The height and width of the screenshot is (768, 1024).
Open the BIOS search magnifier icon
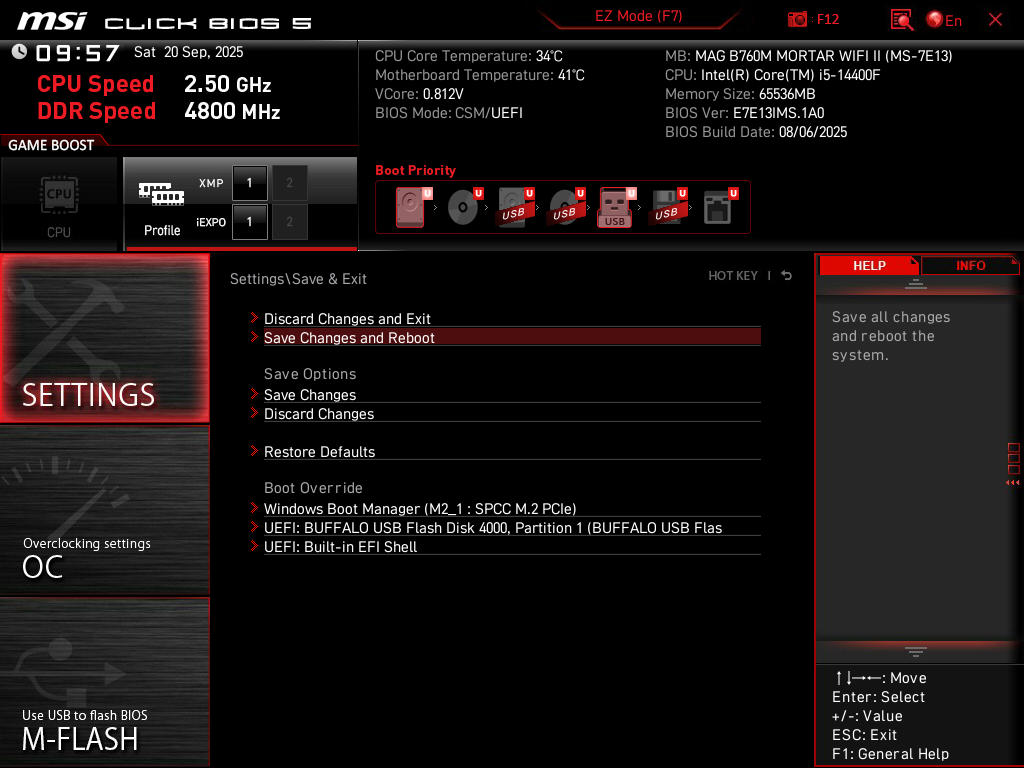pyautogui.click(x=902, y=20)
